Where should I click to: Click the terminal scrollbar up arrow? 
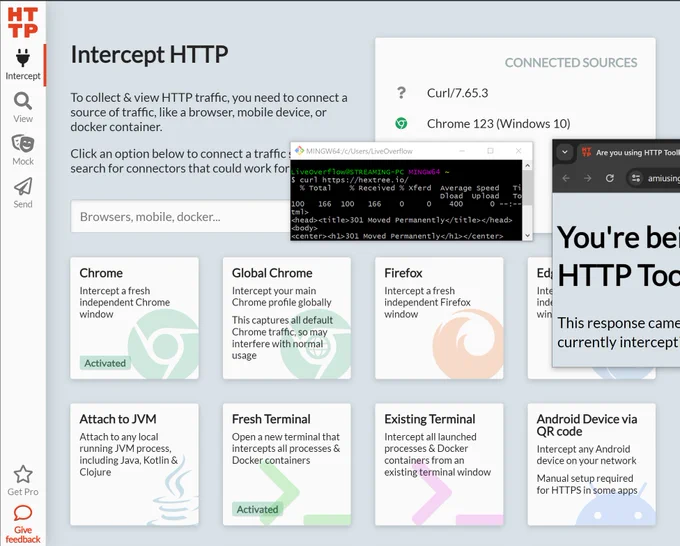[x=527, y=165]
